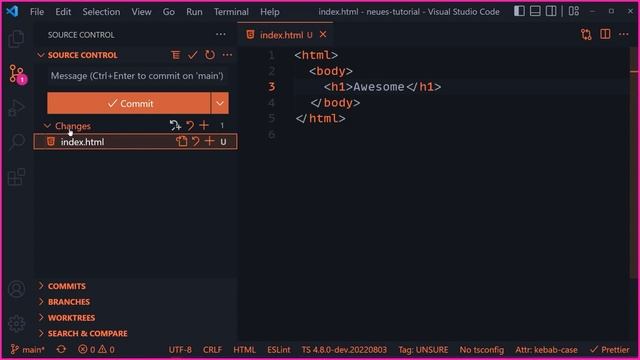
Task: Change CRLF end of line sequence
Action: [212, 350]
